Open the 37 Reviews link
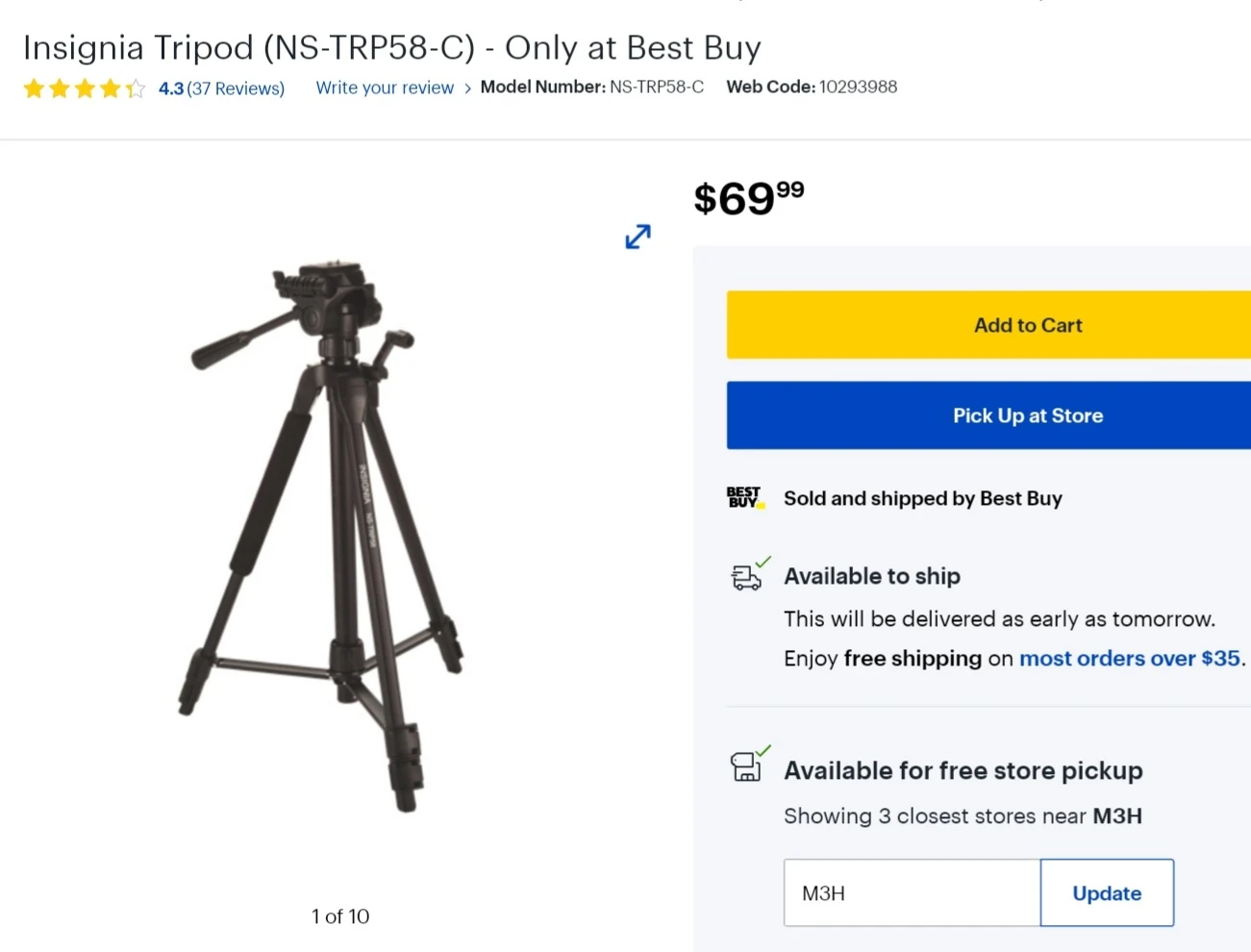The width and height of the screenshot is (1251, 952). tap(236, 88)
